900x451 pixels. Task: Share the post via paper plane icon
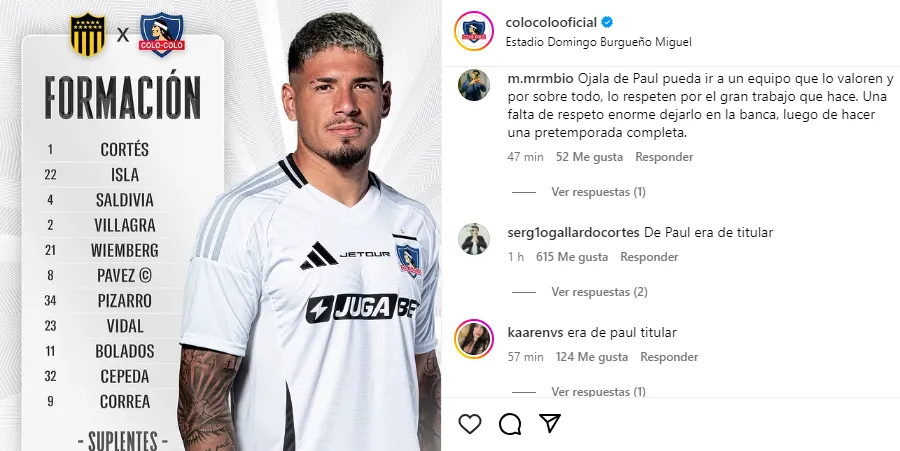coord(550,423)
